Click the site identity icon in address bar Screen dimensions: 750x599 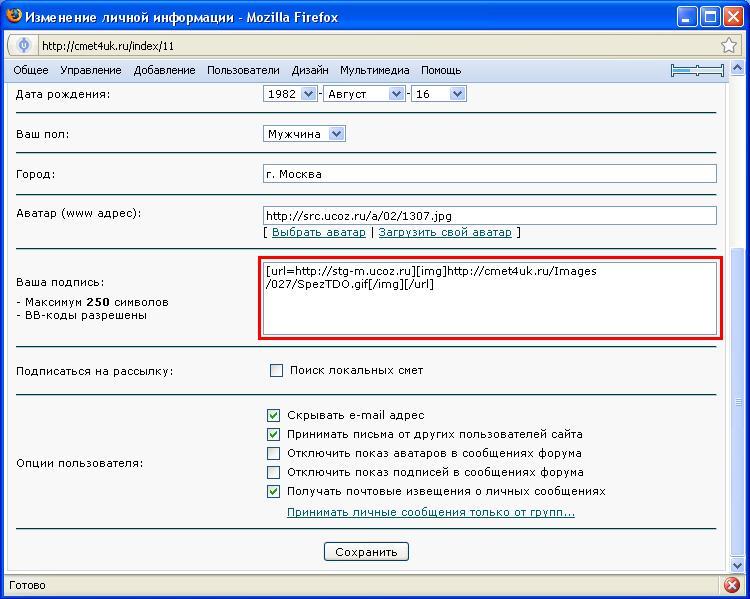(x=23, y=45)
